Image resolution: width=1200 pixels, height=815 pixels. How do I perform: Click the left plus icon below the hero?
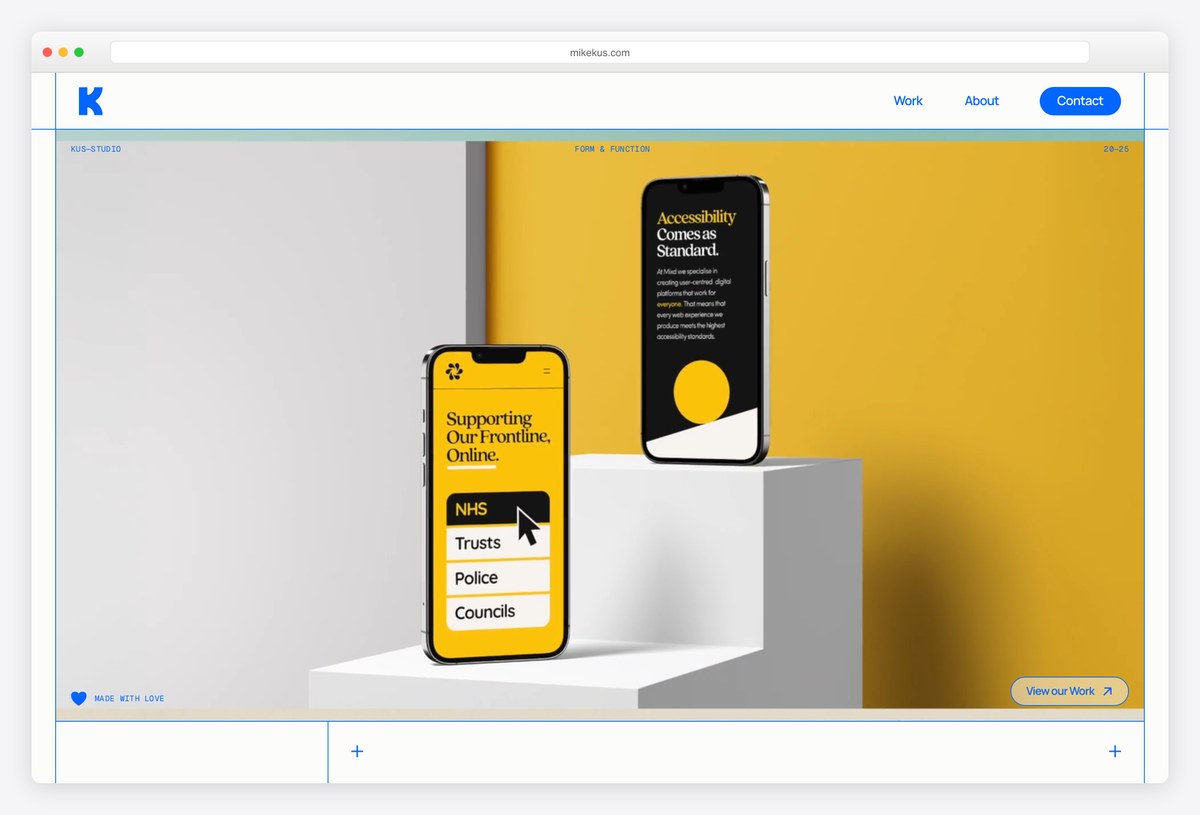(357, 751)
